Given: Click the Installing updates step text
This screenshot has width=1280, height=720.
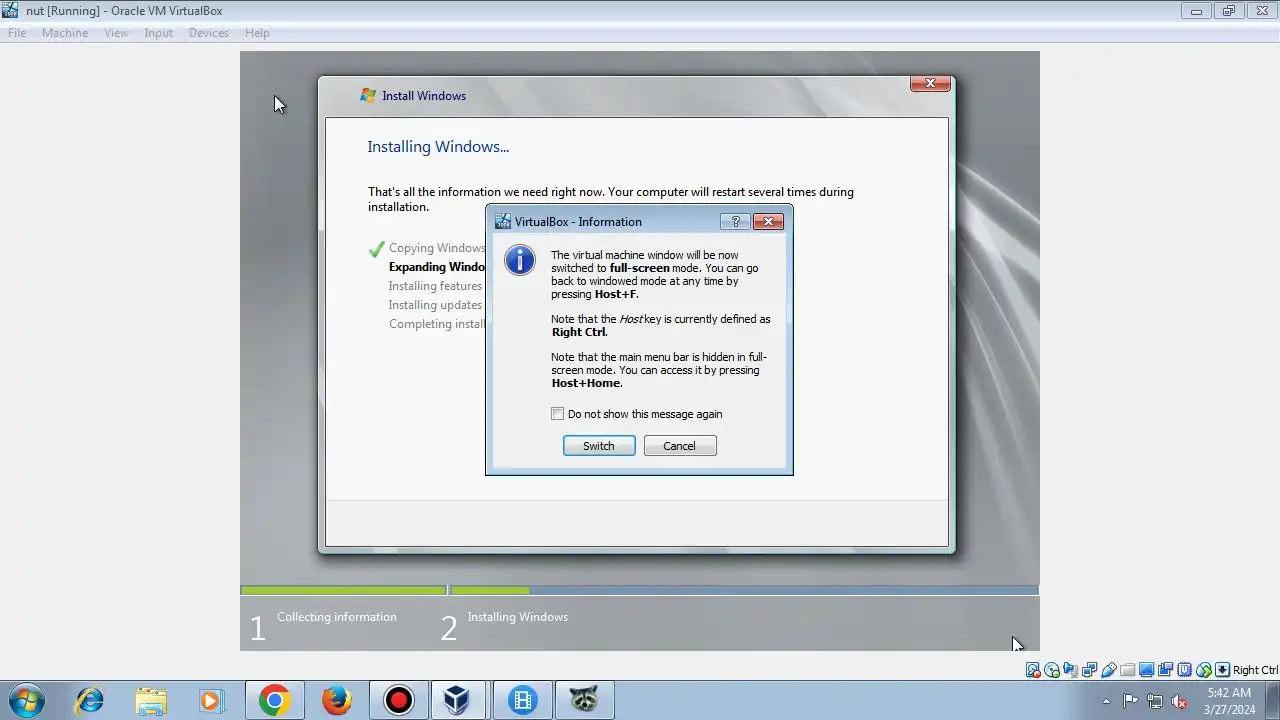Looking at the screenshot, I should [x=436, y=305].
